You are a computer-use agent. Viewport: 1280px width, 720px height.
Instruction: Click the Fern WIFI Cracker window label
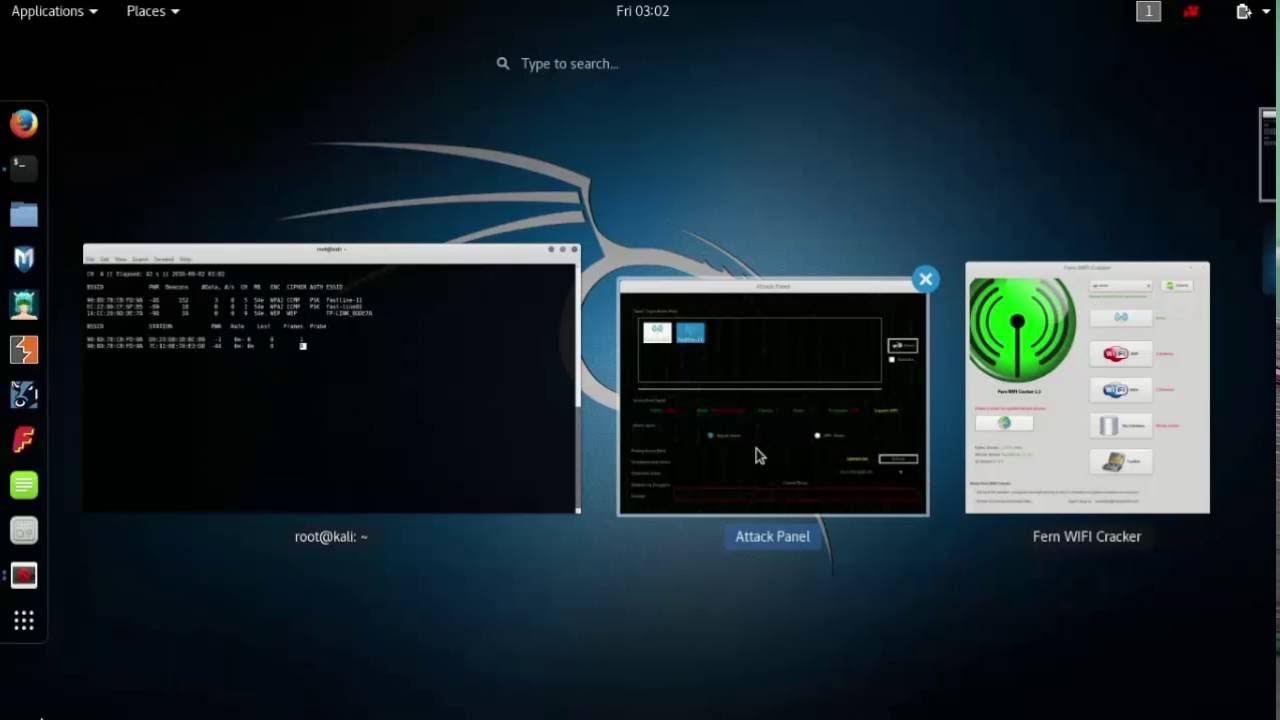(1087, 536)
